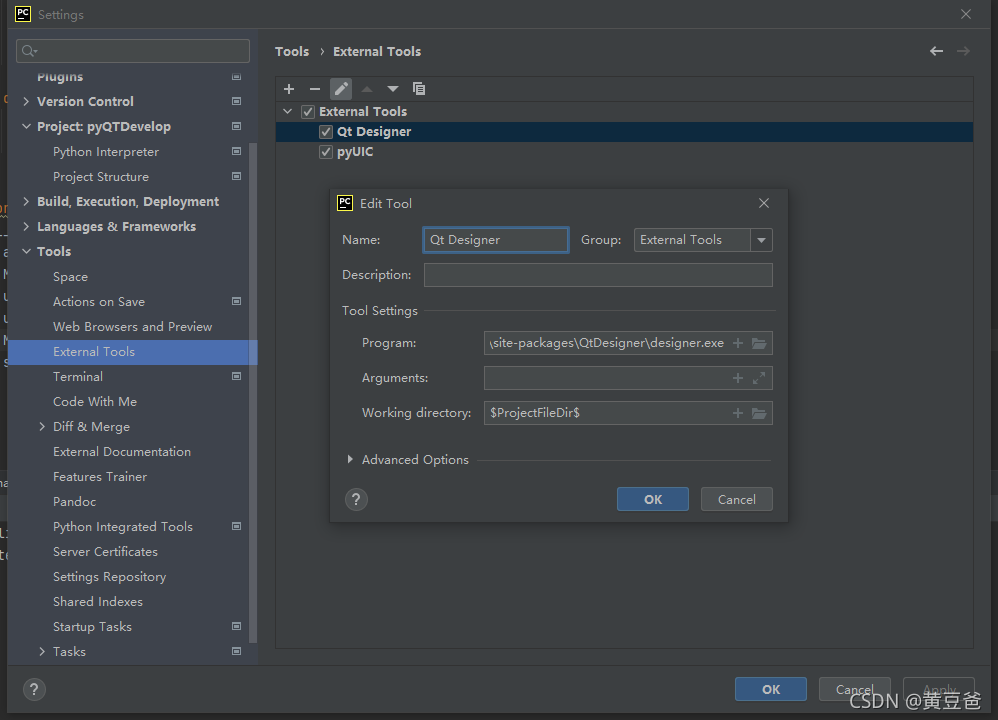Image resolution: width=998 pixels, height=720 pixels.
Task: Click the Edit pencil icon in toolbar
Action: (341, 89)
